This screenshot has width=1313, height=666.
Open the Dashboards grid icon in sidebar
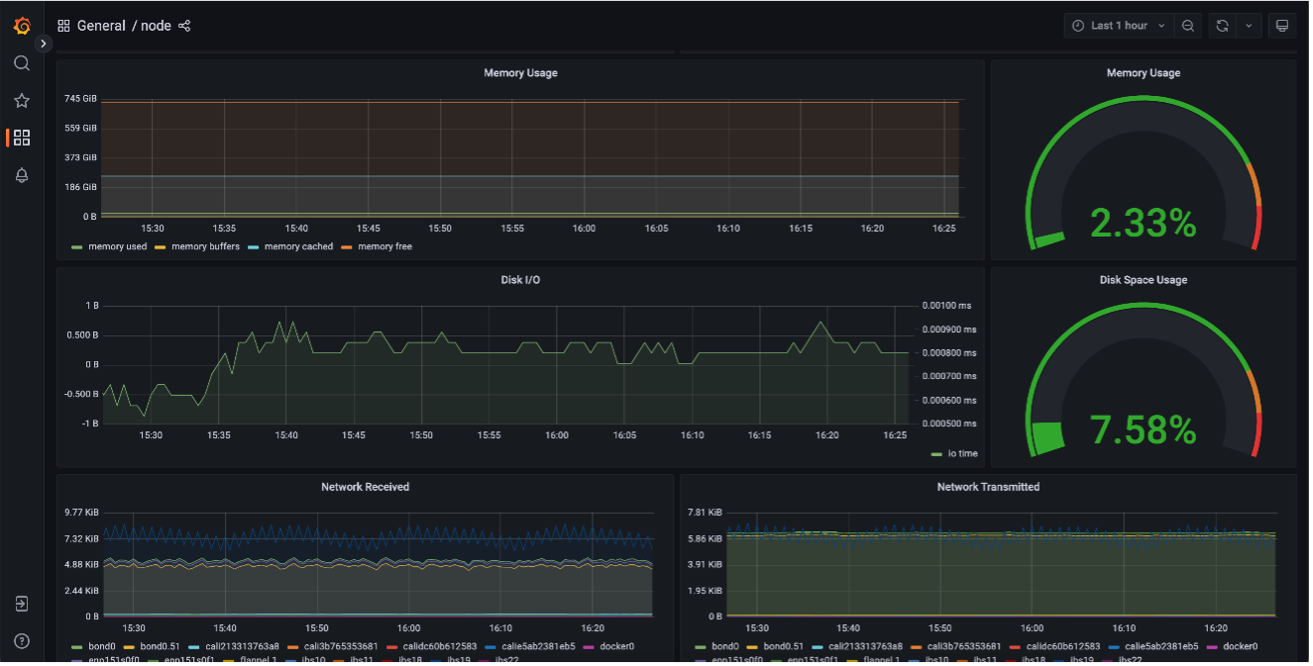pyautogui.click(x=21, y=138)
